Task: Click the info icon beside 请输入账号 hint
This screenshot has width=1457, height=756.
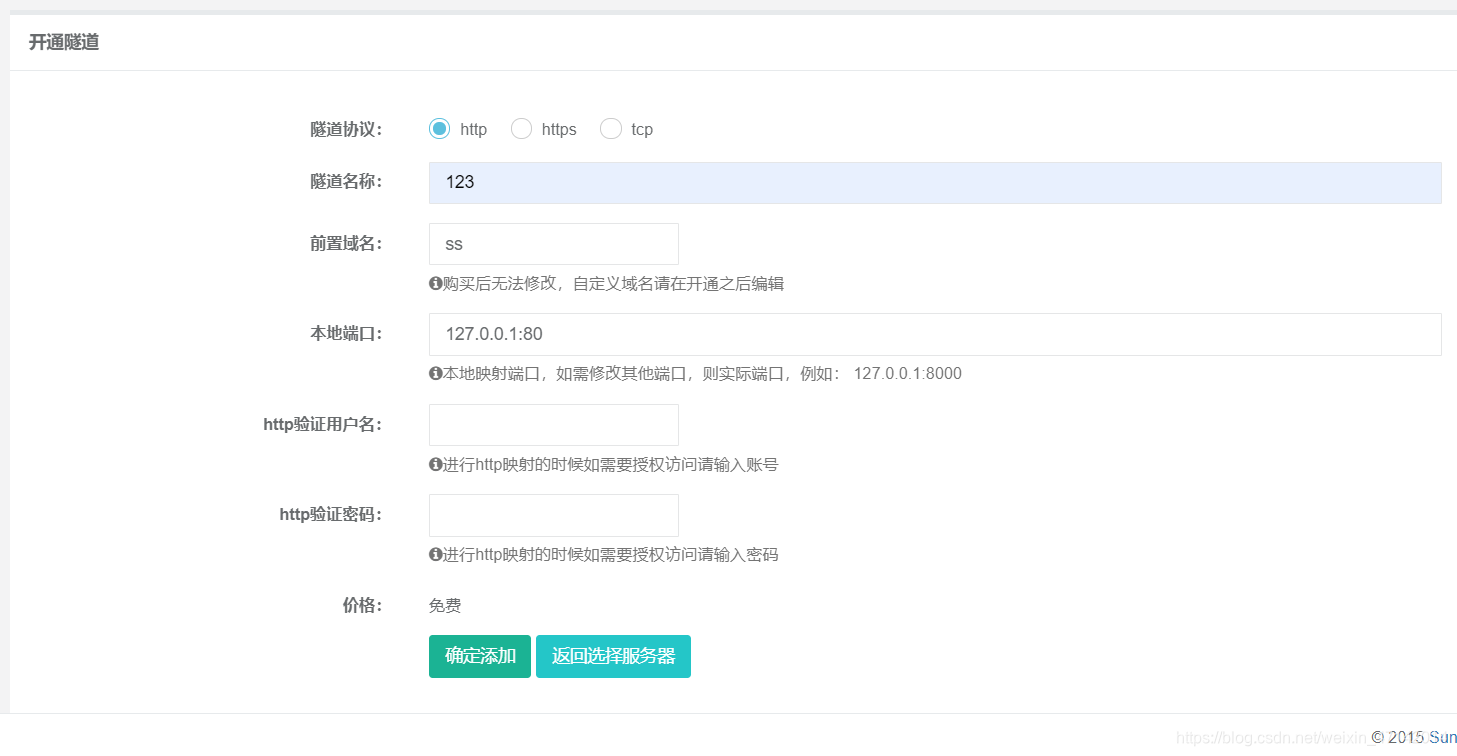Action: coord(435,465)
